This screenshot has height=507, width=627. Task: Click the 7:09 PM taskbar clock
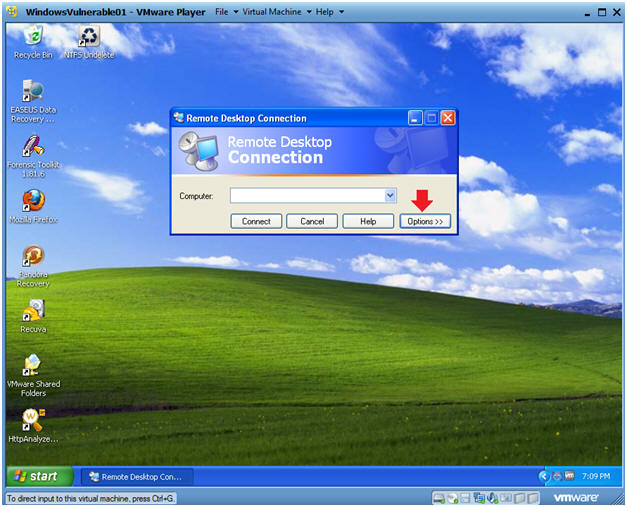[x=596, y=476]
